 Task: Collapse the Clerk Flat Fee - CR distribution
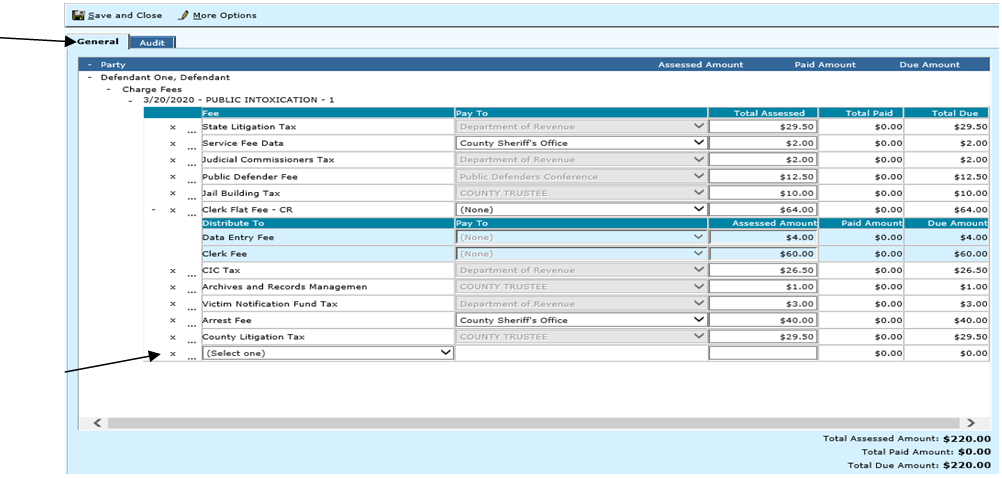point(153,210)
